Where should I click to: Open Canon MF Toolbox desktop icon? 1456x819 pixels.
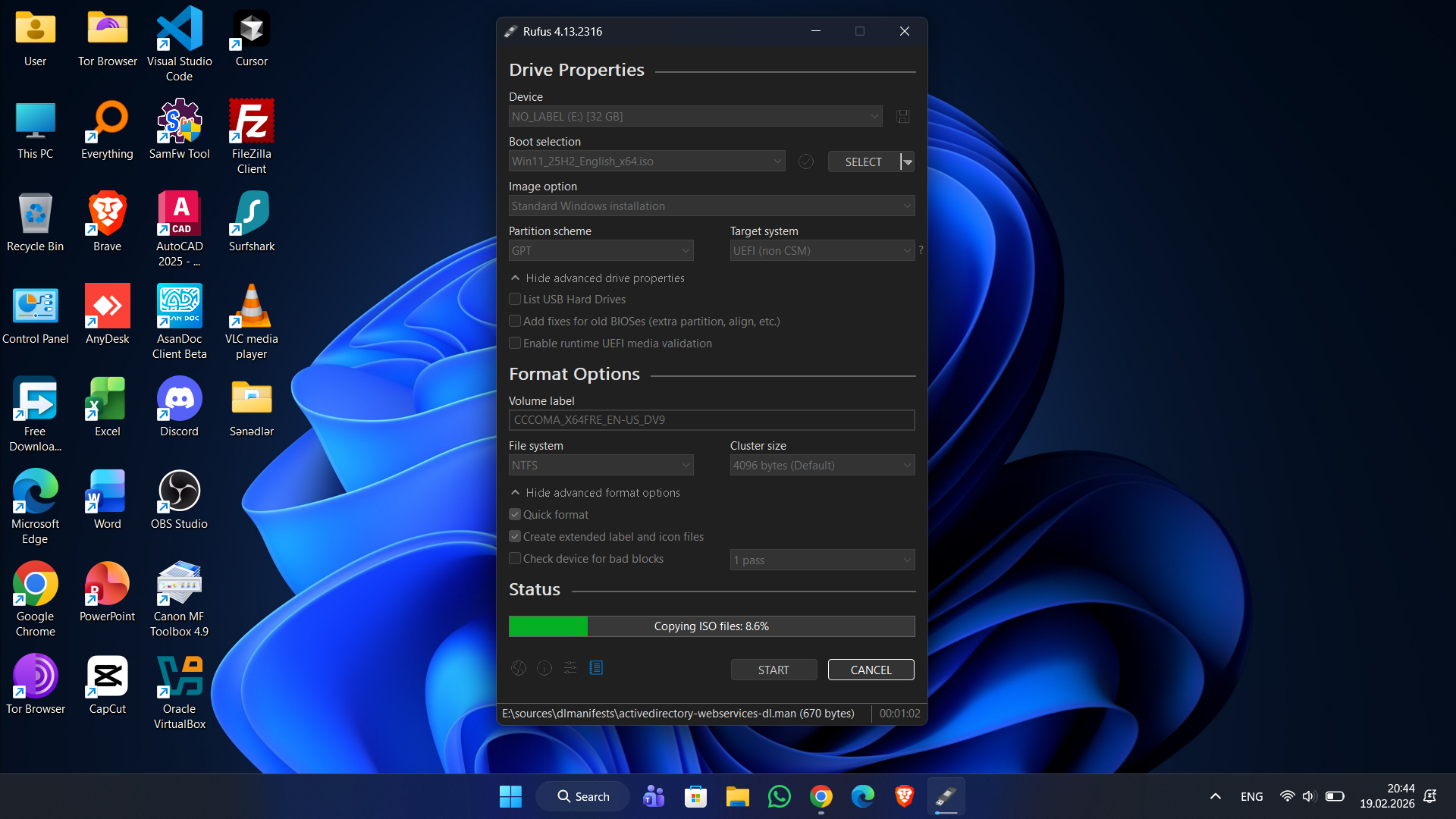coord(179,599)
